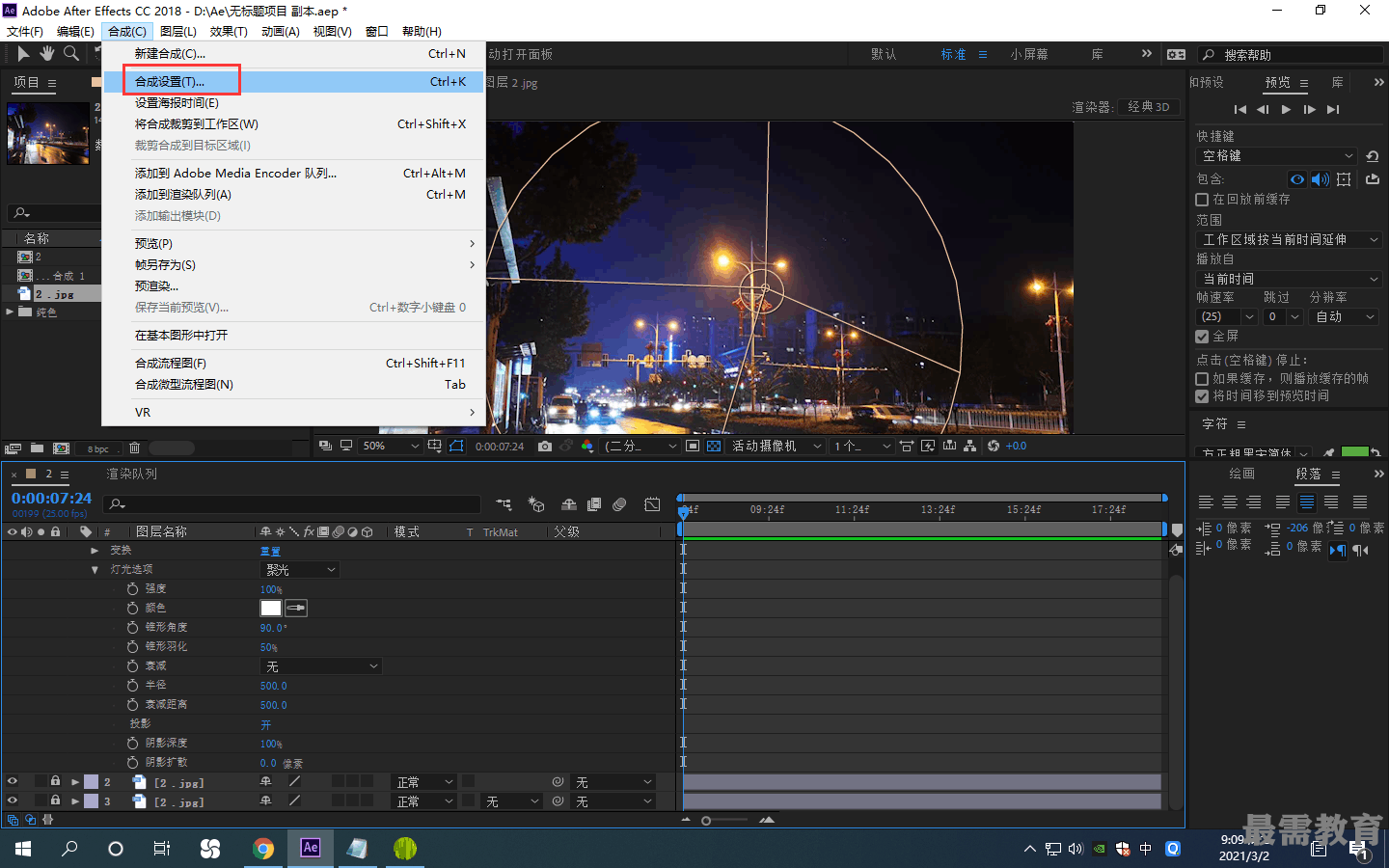
Task: Toggle include overlays icon in Preview
Action: (1344, 179)
